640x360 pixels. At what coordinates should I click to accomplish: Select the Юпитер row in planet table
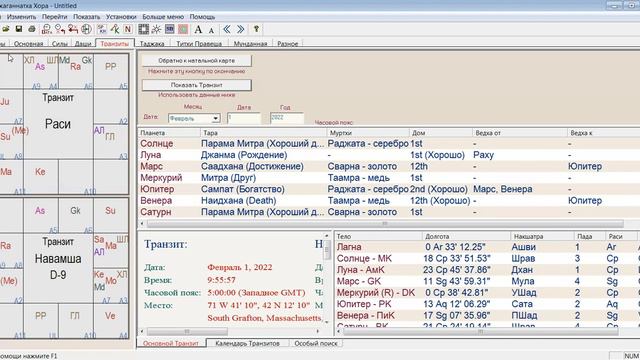tap(389, 189)
